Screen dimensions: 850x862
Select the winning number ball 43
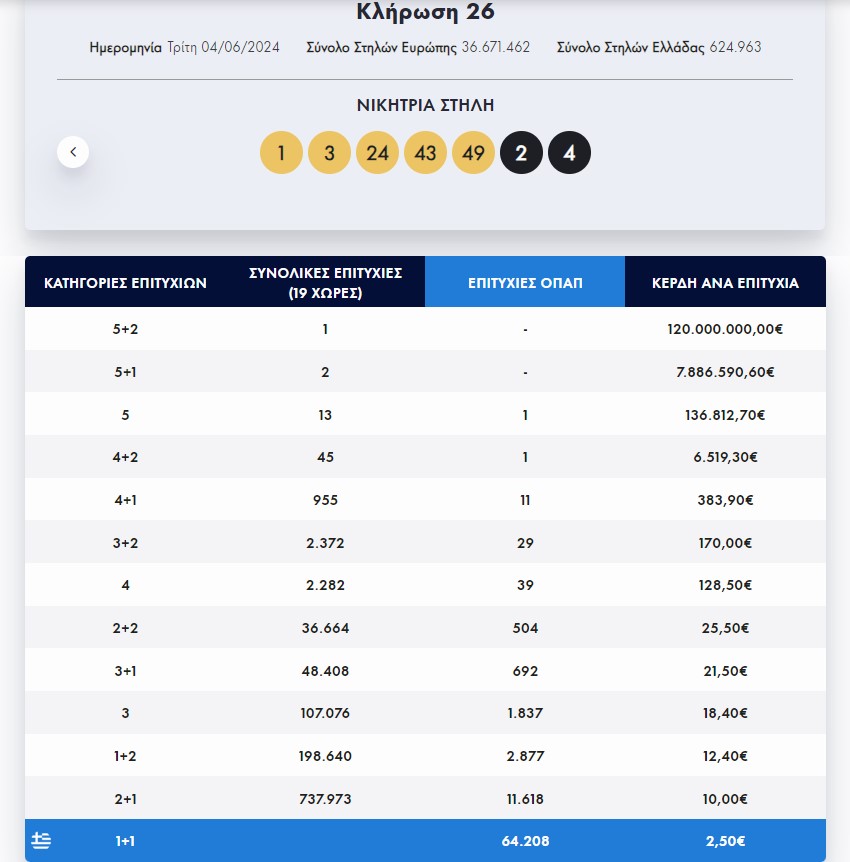425,152
